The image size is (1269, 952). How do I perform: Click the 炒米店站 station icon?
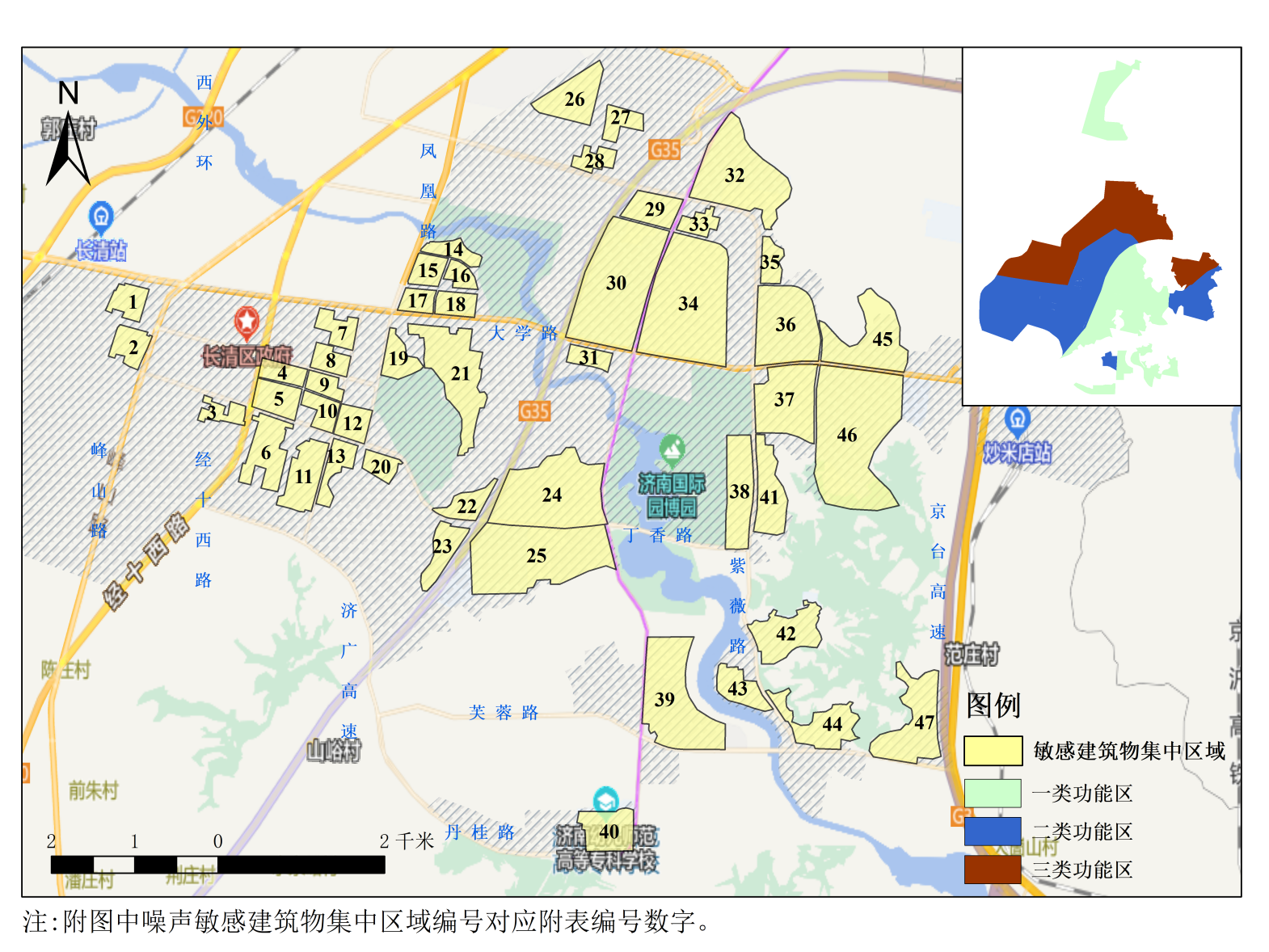point(1017,419)
